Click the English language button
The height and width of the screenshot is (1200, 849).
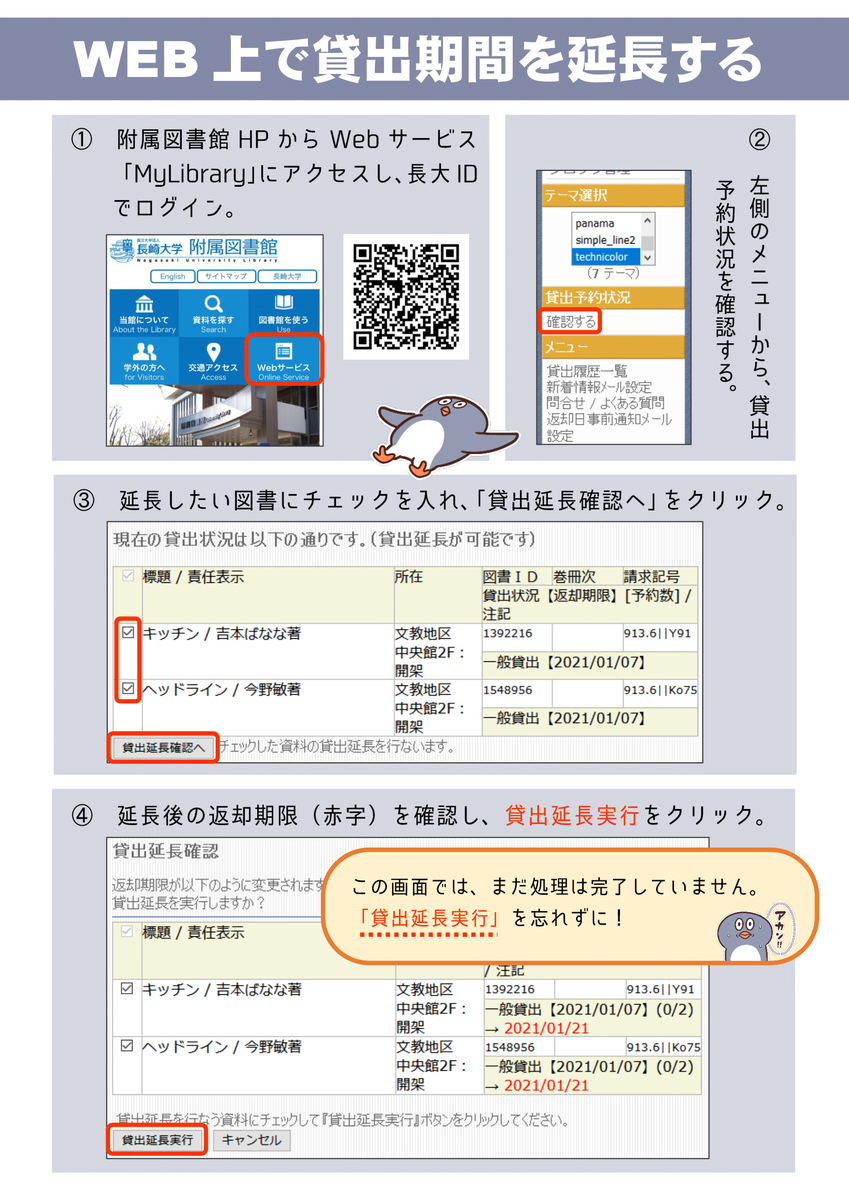[x=172, y=276]
